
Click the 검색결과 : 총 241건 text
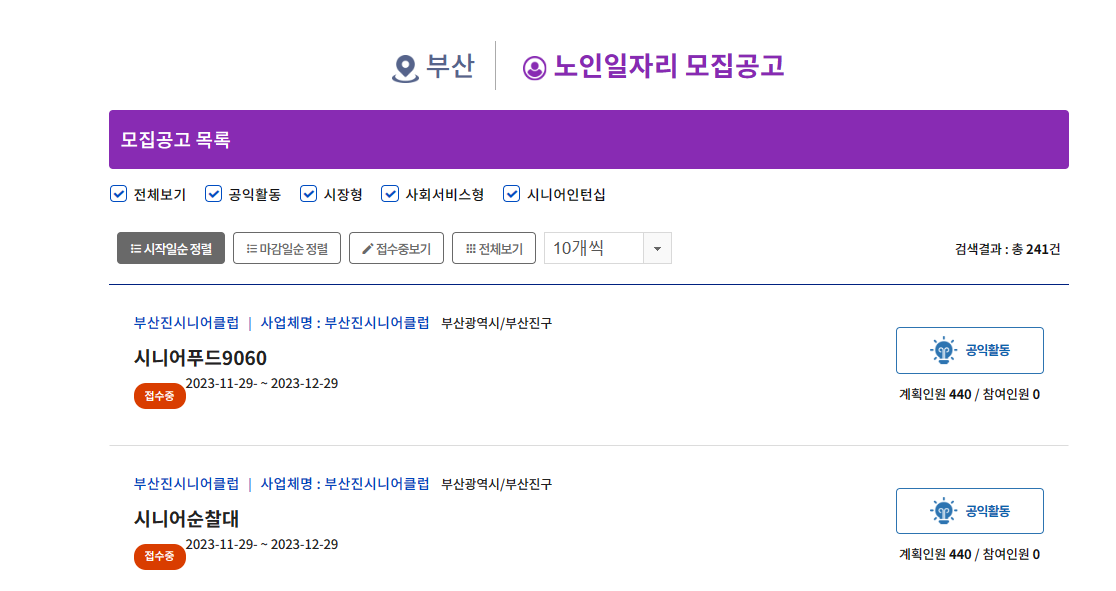point(1007,249)
